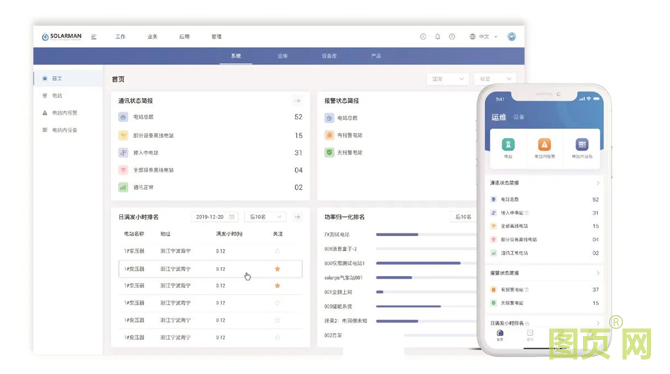Screen dimensions: 670x374
Task: Switch to the 运维 tab in blue bar
Action: point(282,56)
